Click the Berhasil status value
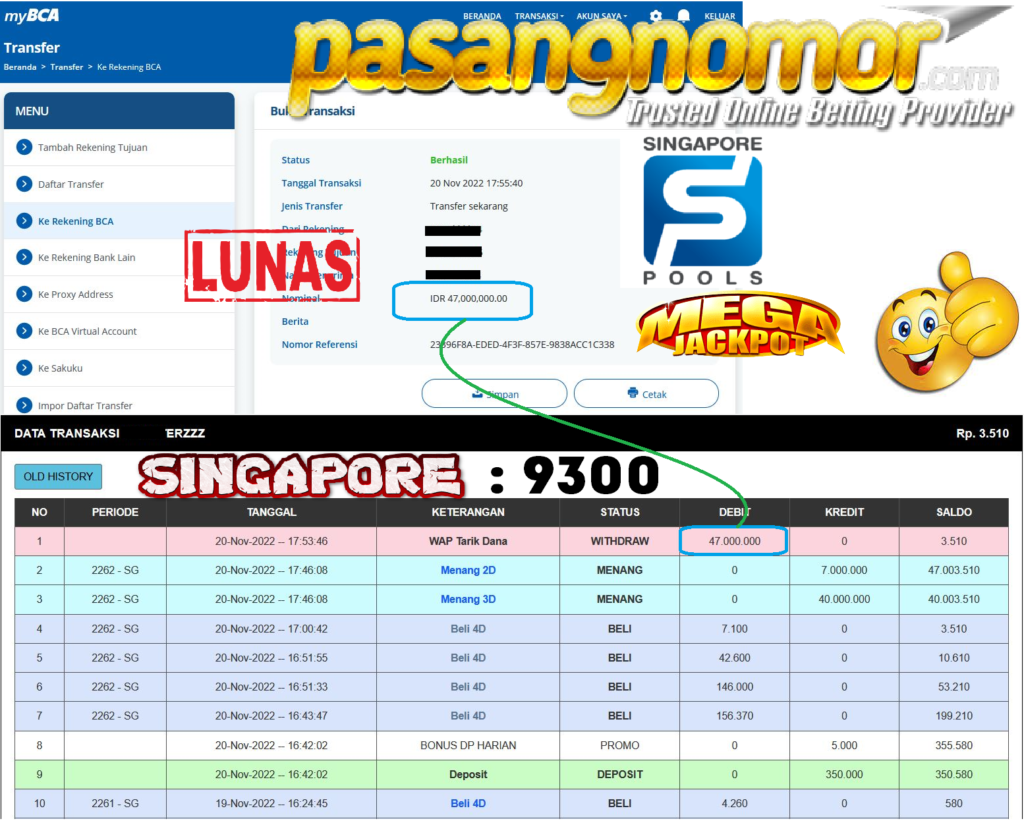The height and width of the screenshot is (821, 1024). 449,159
